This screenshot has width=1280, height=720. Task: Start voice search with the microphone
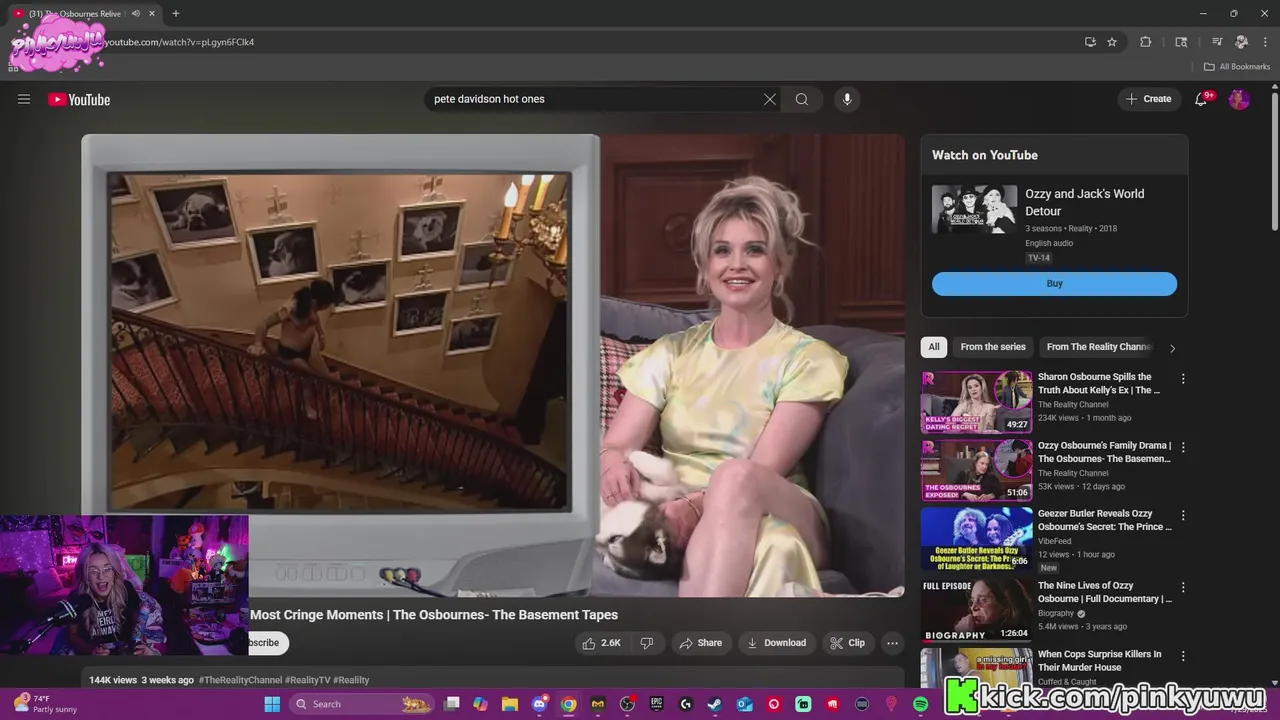847,99
